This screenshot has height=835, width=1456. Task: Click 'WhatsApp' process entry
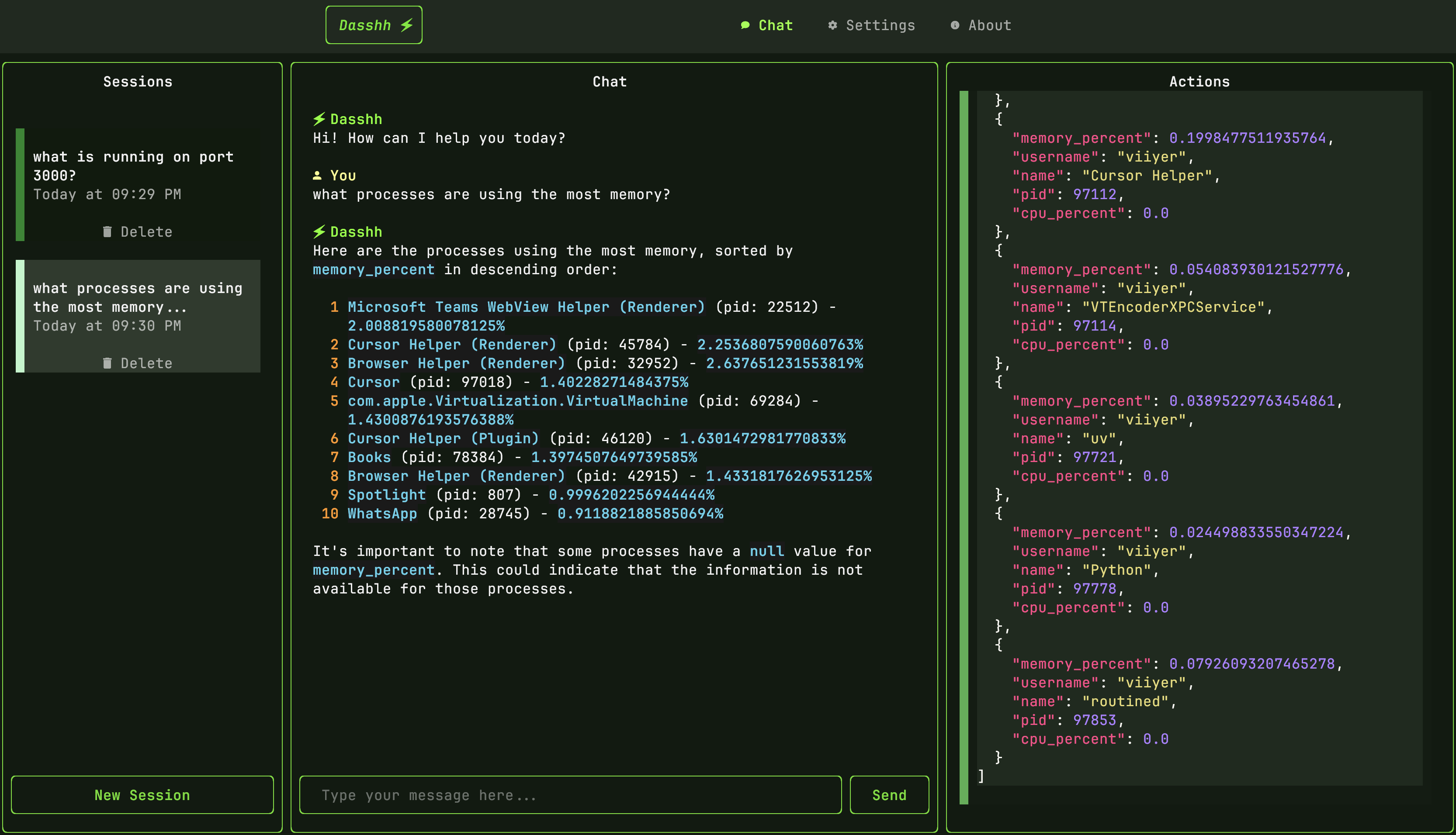coord(382,513)
